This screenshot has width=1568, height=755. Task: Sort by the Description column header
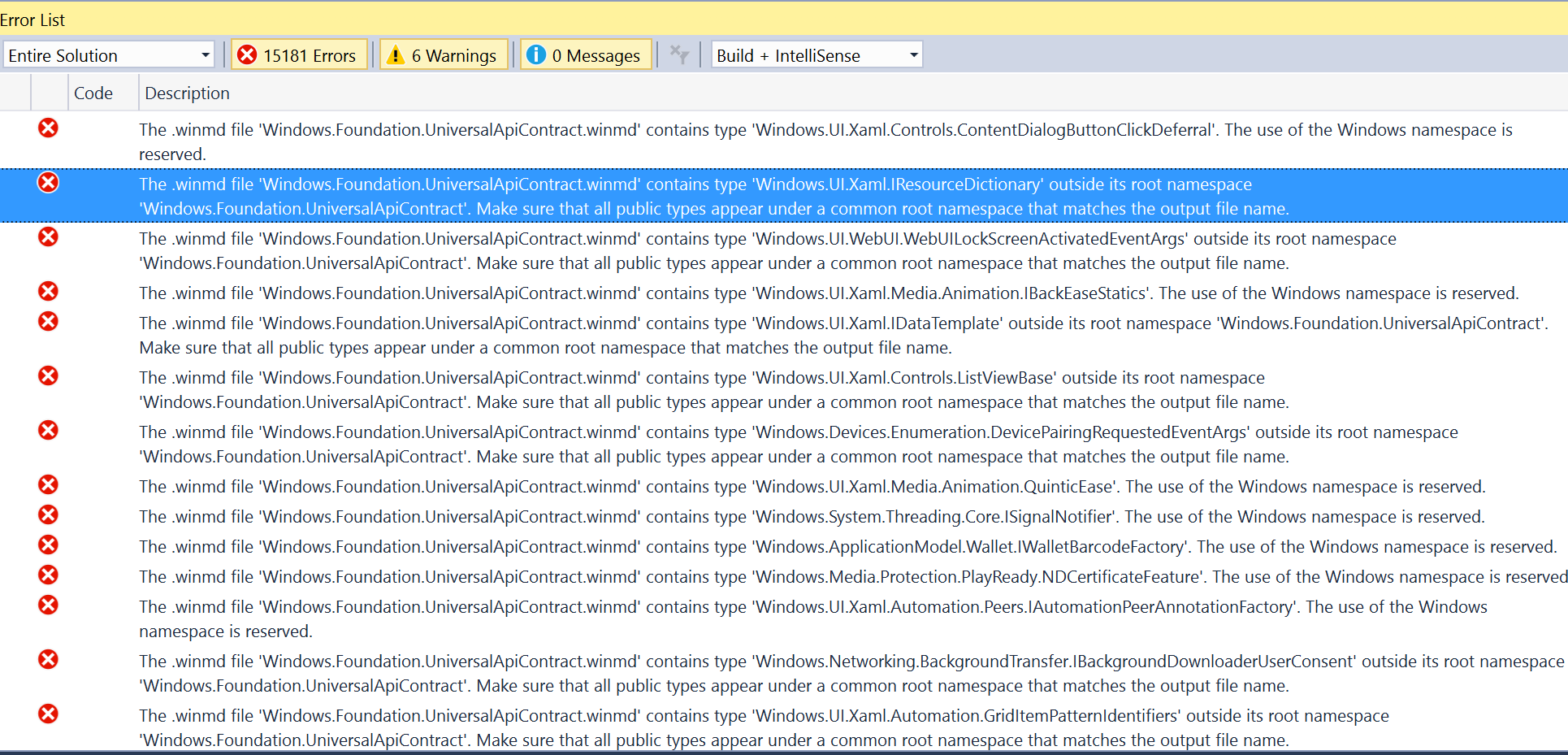[x=187, y=93]
